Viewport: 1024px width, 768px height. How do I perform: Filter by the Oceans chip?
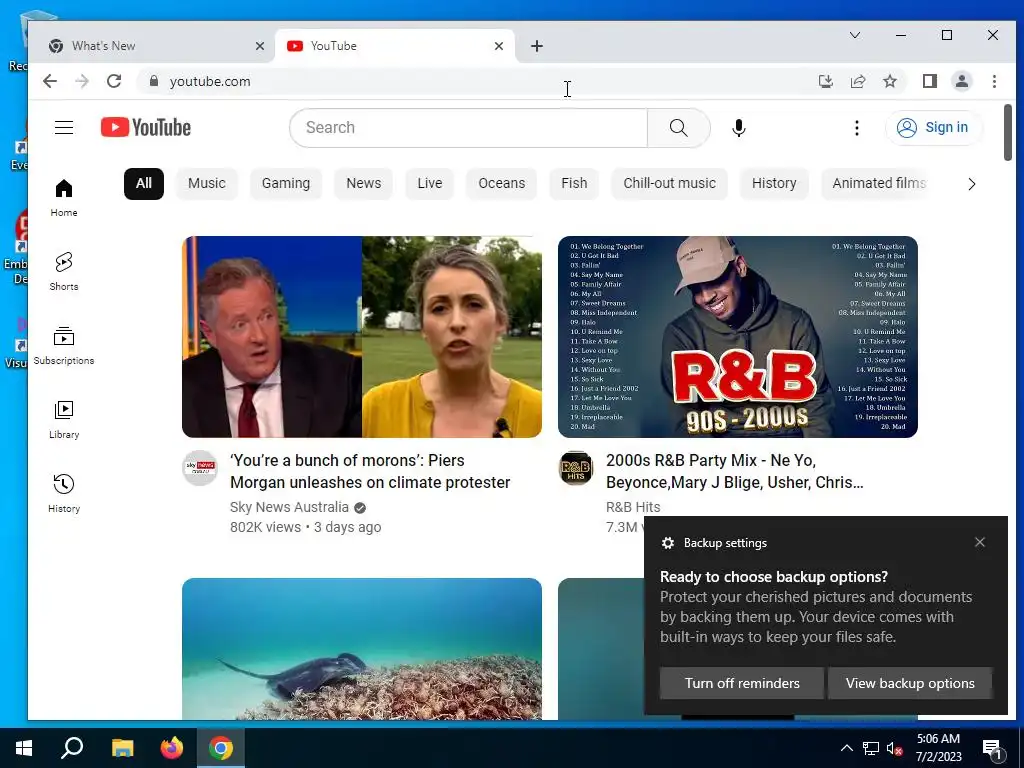(x=502, y=184)
